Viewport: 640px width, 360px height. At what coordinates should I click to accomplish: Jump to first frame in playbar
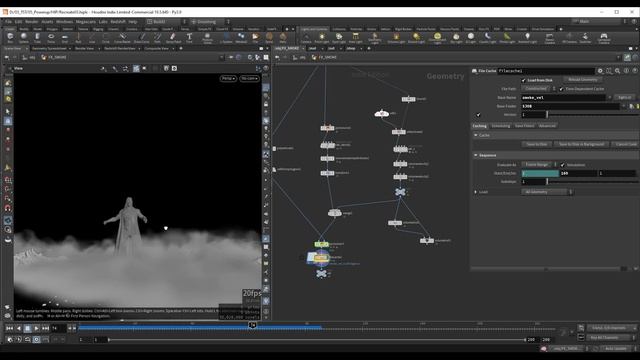(x=9, y=328)
